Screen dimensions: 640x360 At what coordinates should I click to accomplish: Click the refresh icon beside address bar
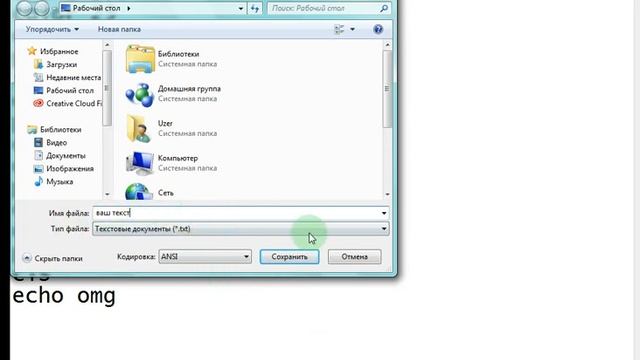click(255, 8)
